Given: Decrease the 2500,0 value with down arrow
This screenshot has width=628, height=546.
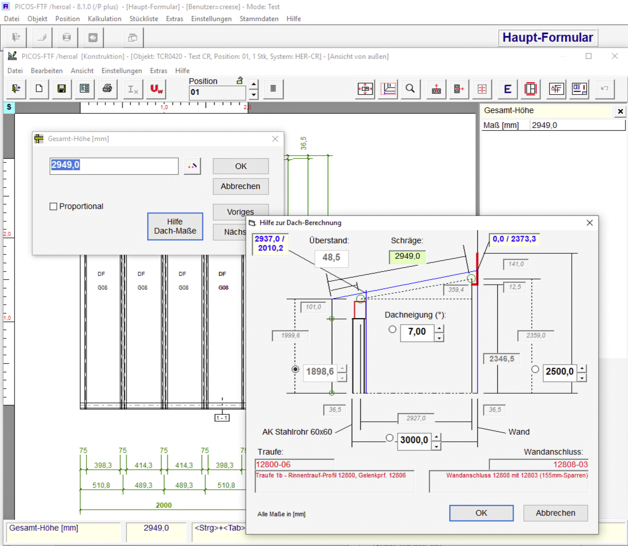Looking at the screenshot, I should pyautogui.click(x=583, y=377).
